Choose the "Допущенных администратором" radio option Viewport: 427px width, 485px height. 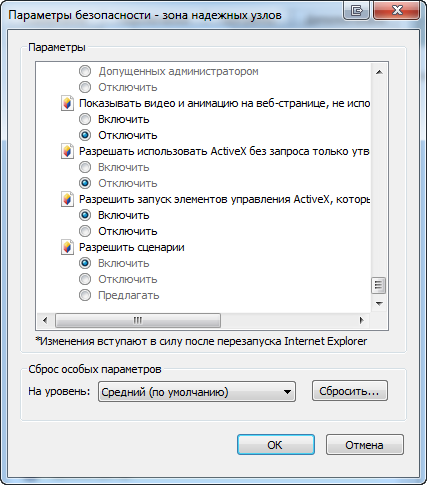(x=85, y=71)
